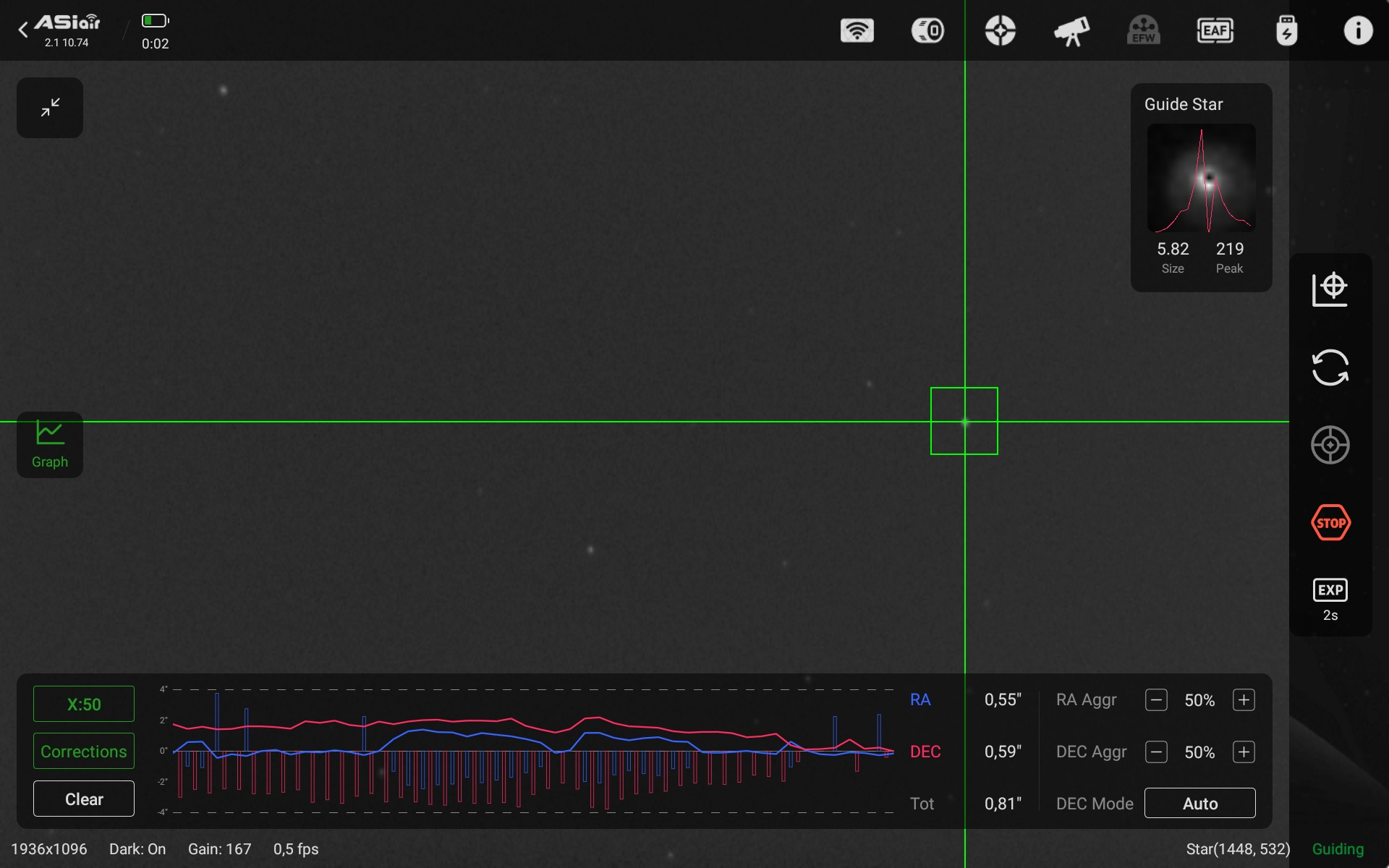1389x868 pixels.
Task: Toggle the Corrections display
Action: coord(84,752)
